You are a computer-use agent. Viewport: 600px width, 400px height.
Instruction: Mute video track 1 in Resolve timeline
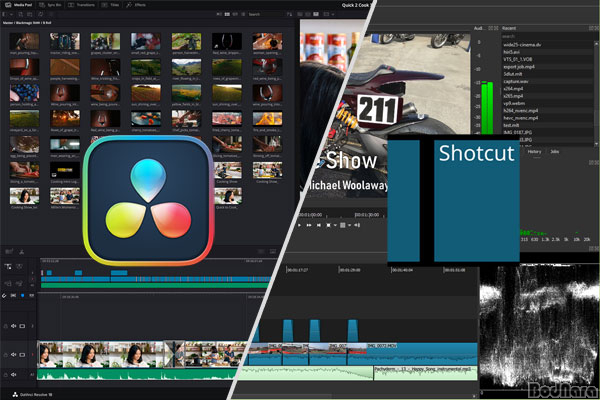click(13, 355)
